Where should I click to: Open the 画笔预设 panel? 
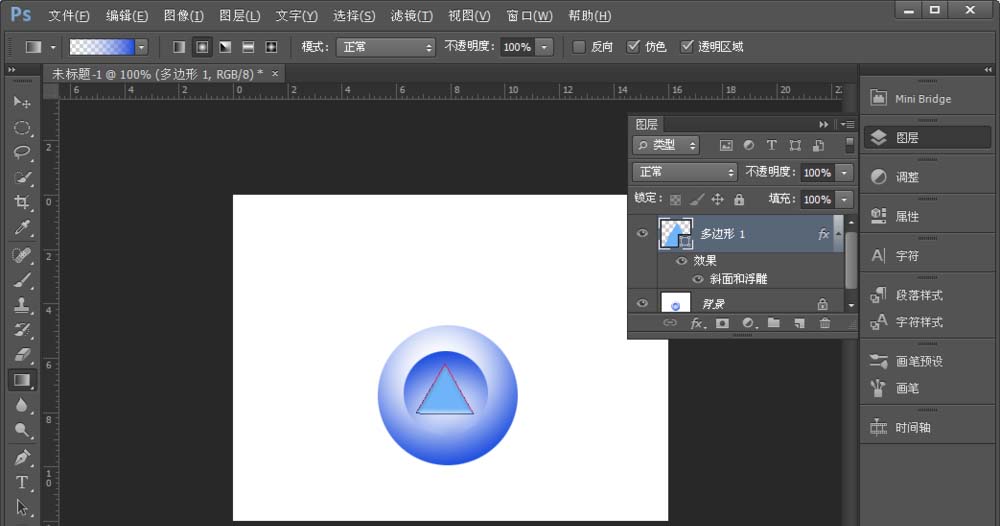point(918,361)
